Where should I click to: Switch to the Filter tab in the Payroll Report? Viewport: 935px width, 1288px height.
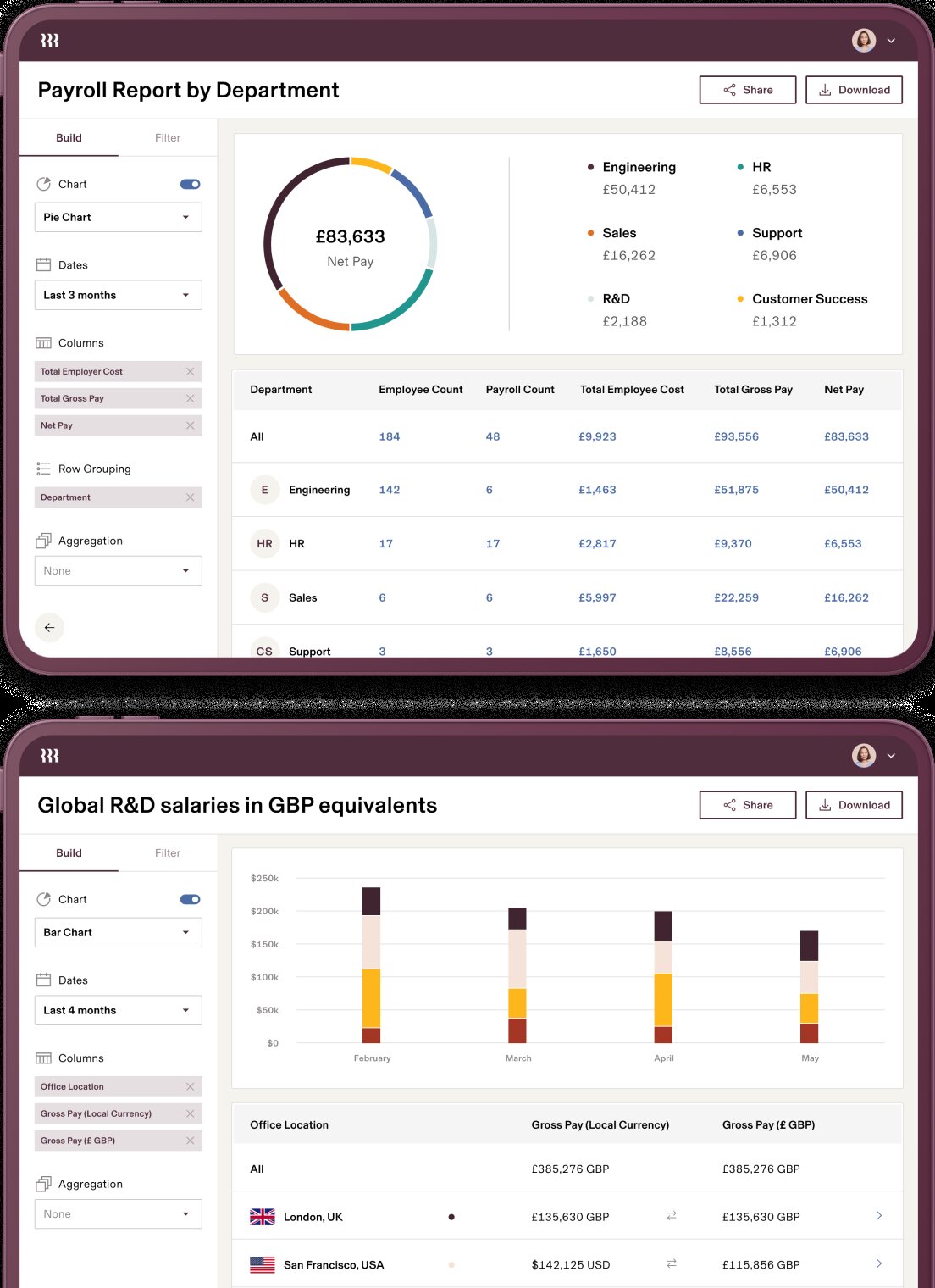tap(168, 138)
